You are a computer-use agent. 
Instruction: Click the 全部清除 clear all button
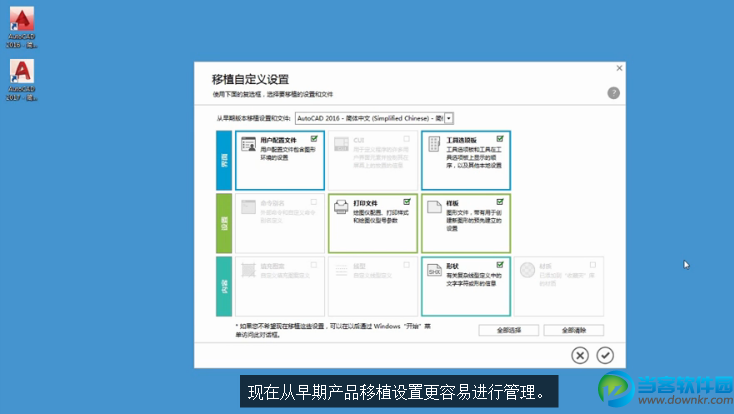click(573, 330)
